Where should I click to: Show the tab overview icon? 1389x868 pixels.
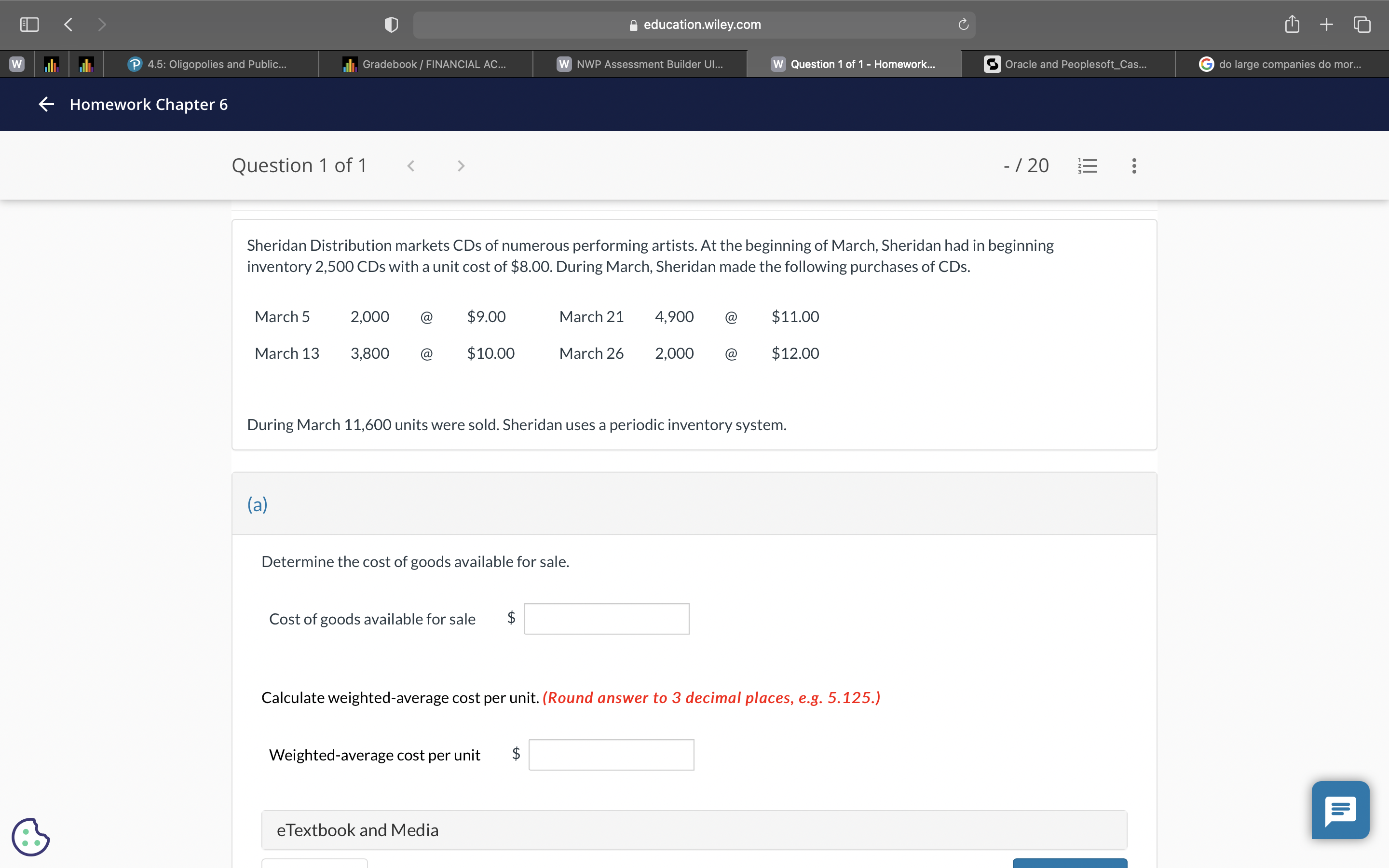pos(1362,24)
